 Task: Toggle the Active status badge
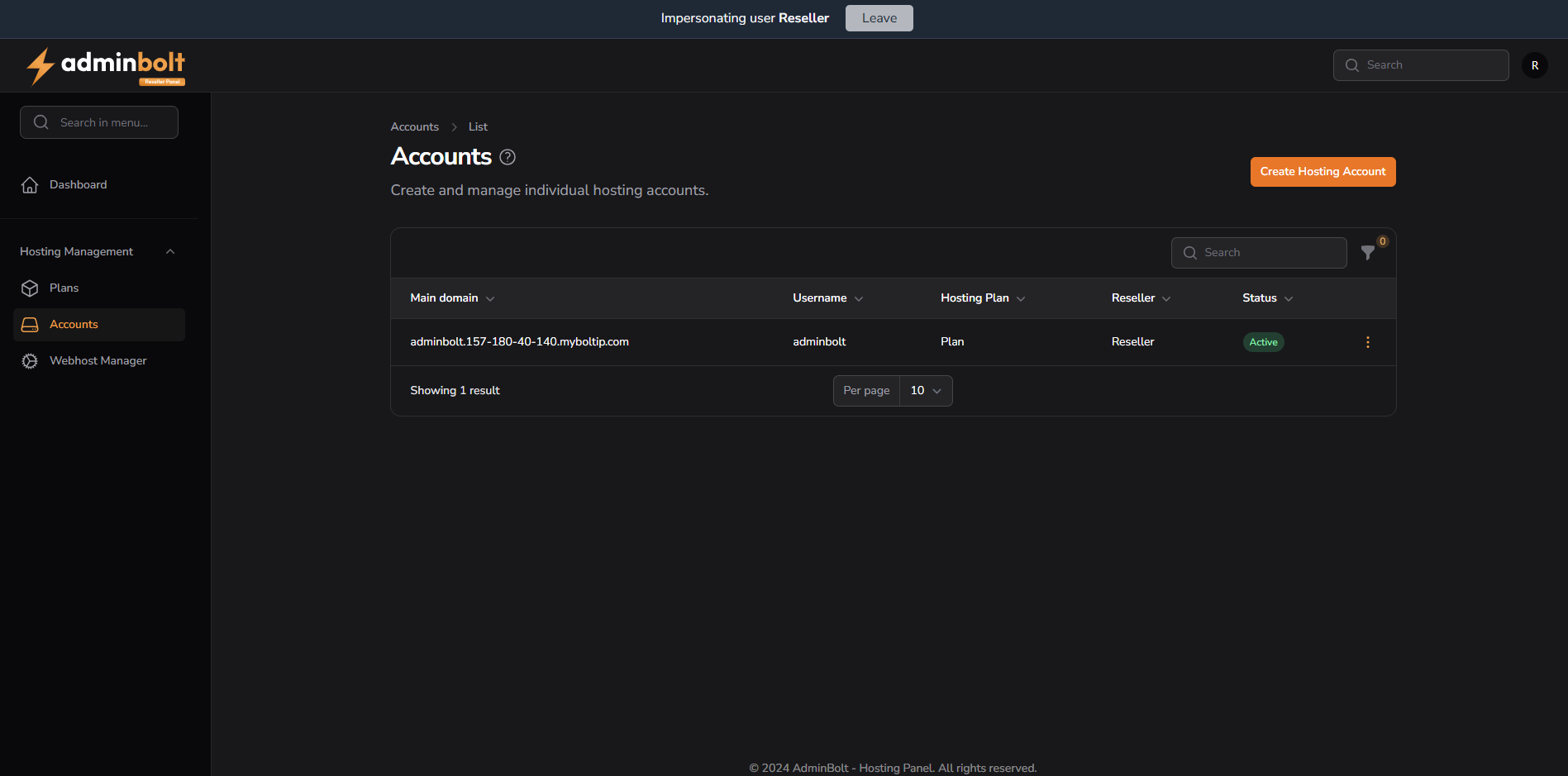1263,341
